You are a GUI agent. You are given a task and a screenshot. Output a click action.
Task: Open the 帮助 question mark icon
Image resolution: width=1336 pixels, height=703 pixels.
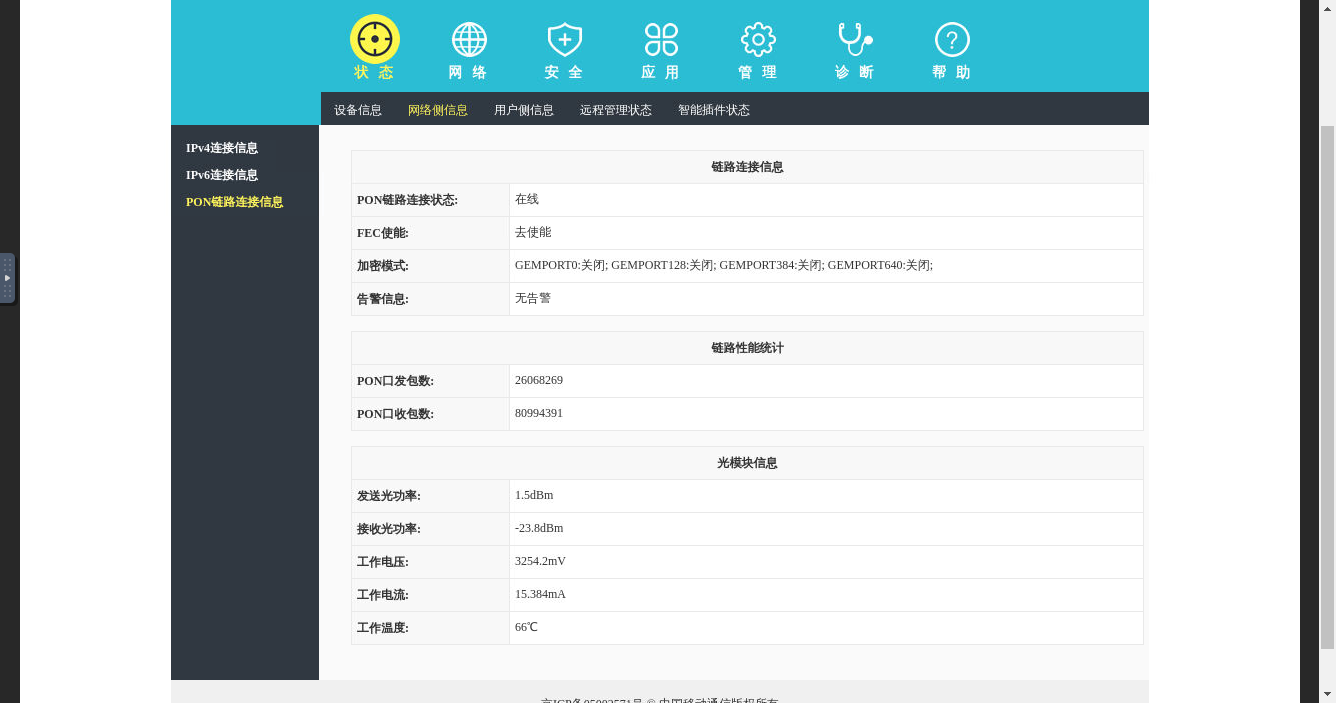pyautogui.click(x=952, y=39)
